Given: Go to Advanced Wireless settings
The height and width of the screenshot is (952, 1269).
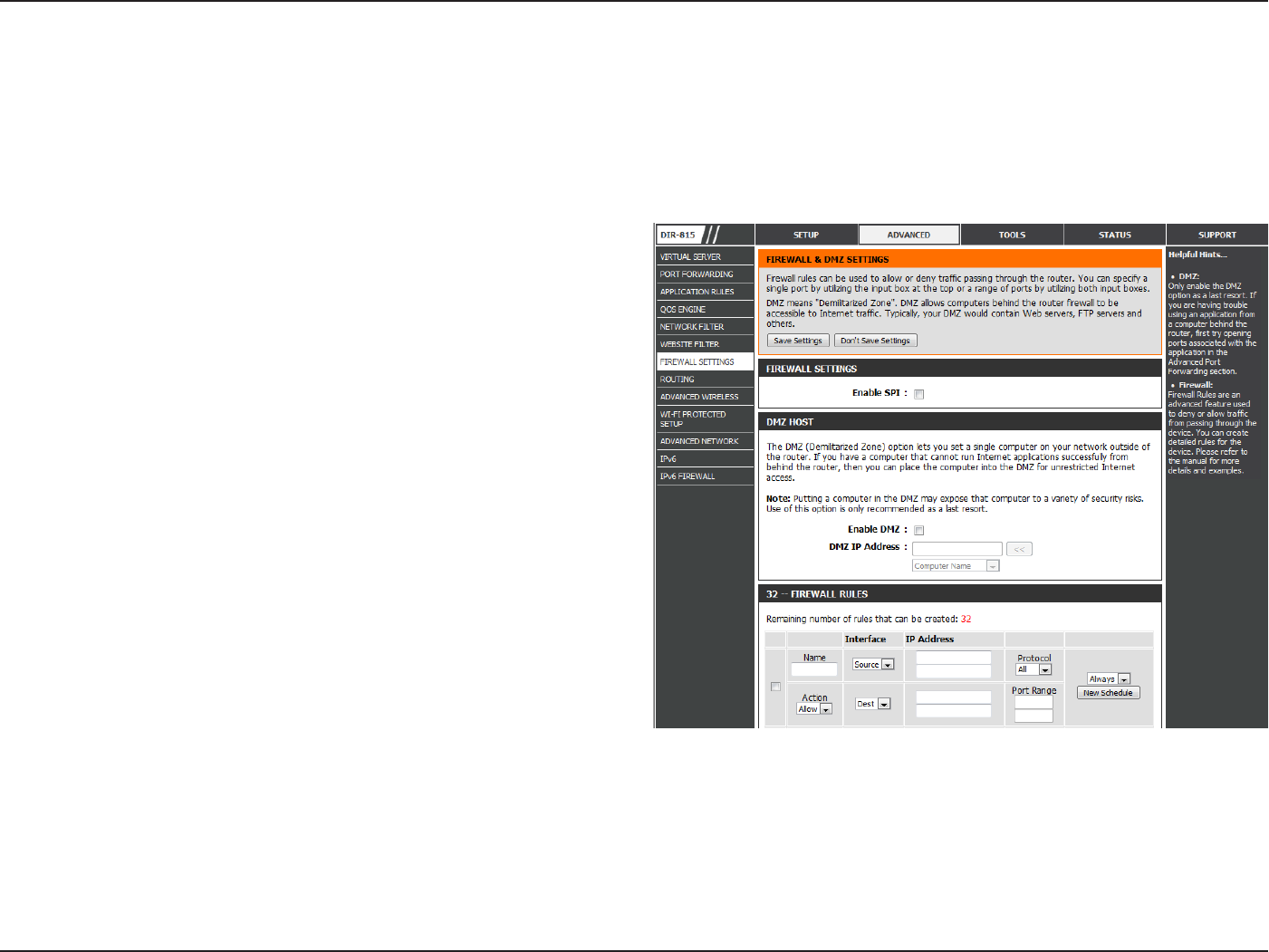Looking at the screenshot, I should tap(706, 397).
